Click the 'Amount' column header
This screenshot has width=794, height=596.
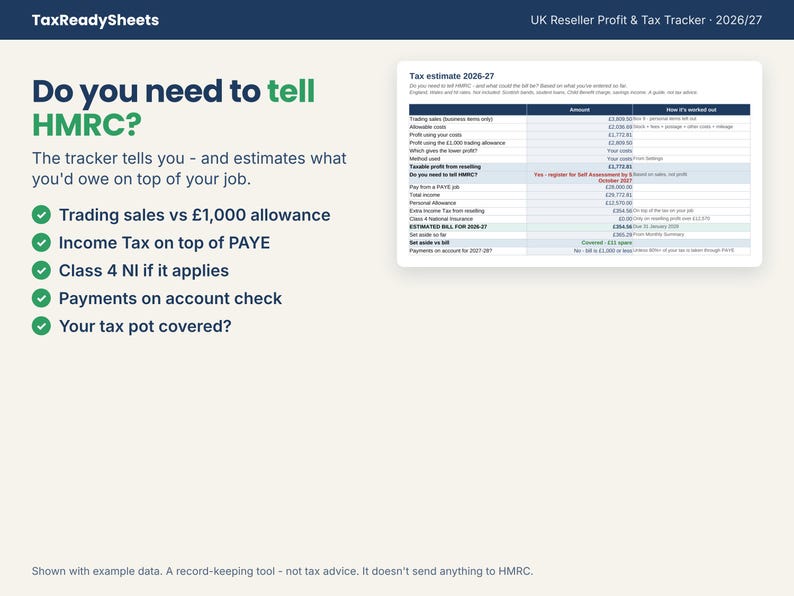point(579,109)
